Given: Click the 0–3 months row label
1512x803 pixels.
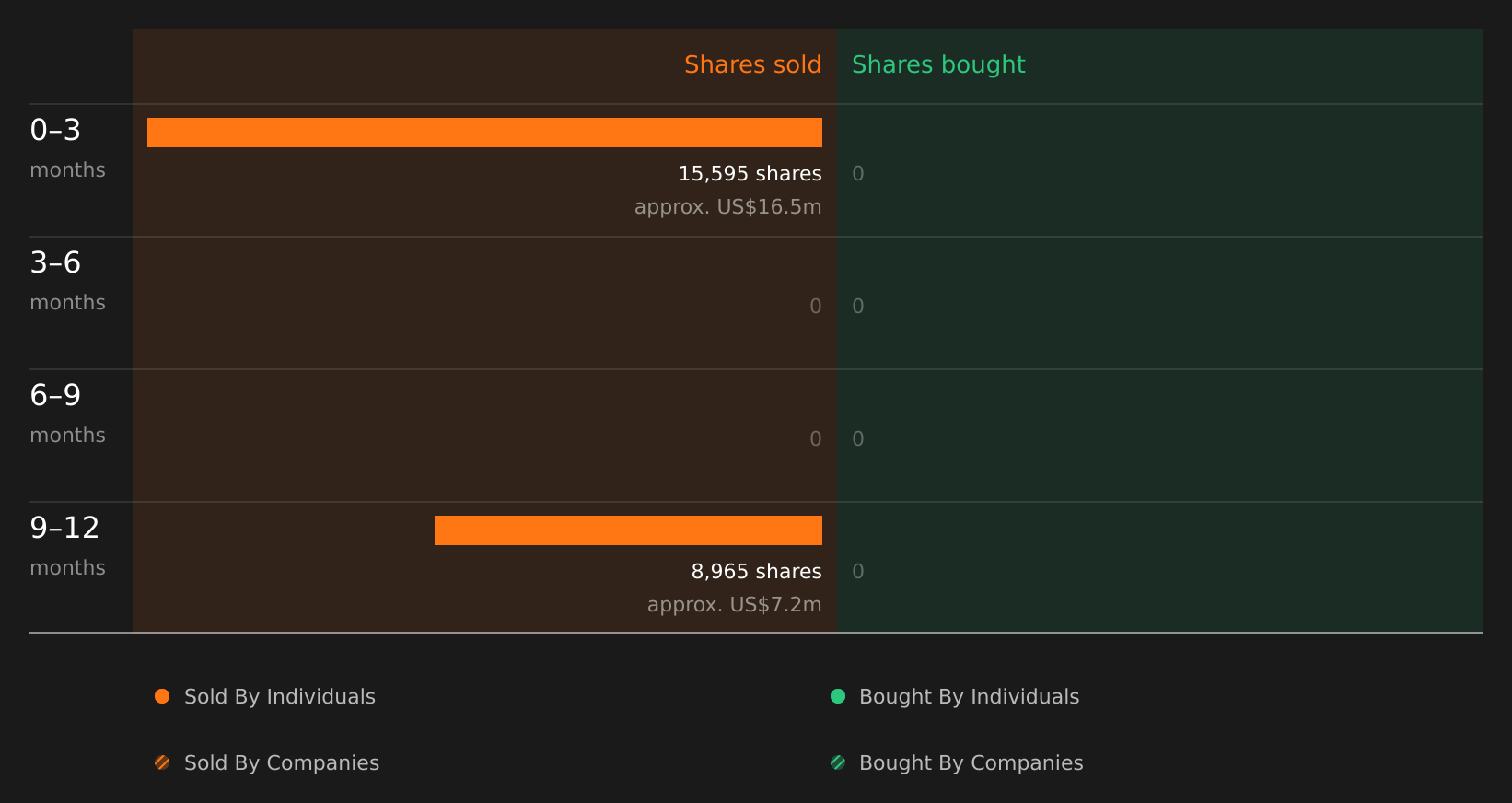Looking at the screenshot, I should pos(67,148).
